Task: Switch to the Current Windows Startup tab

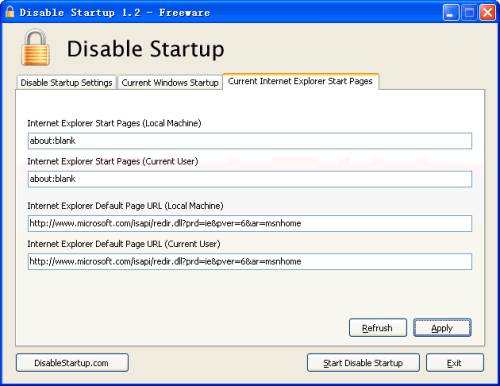Action: [170, 83]
